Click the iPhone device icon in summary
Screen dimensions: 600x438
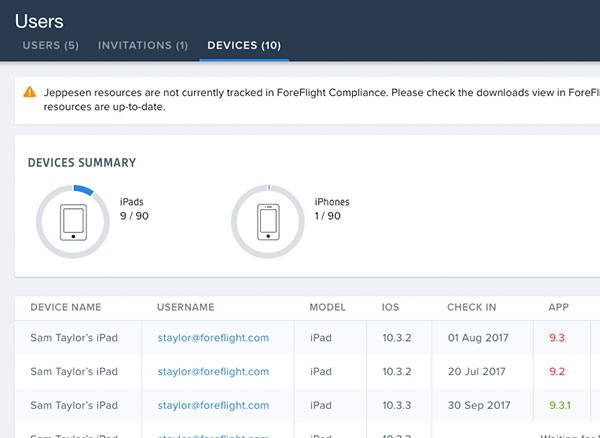[268, 222]
